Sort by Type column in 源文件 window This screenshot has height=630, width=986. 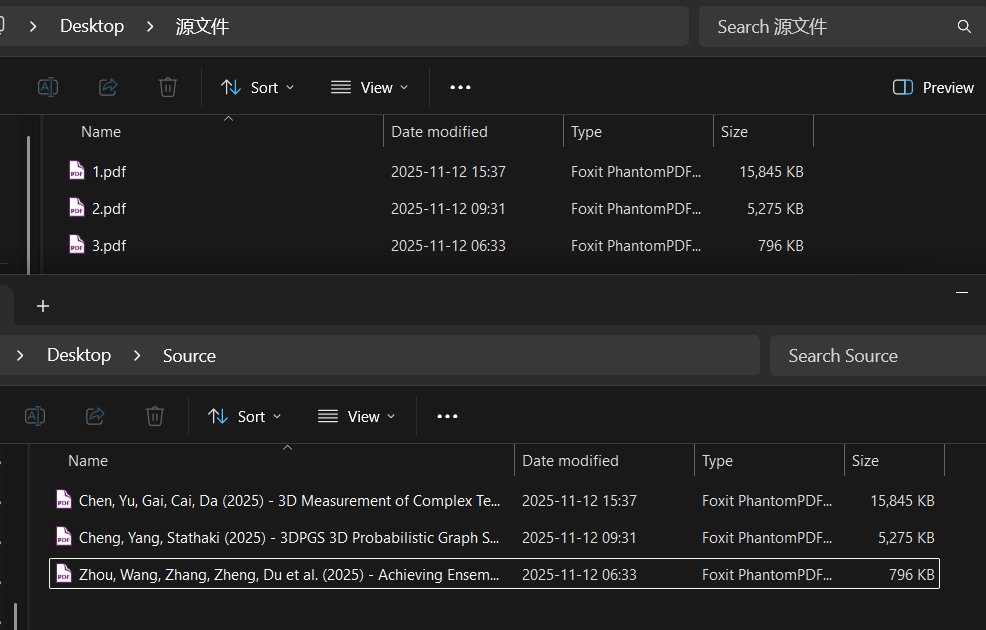click(x=586, y=131)
